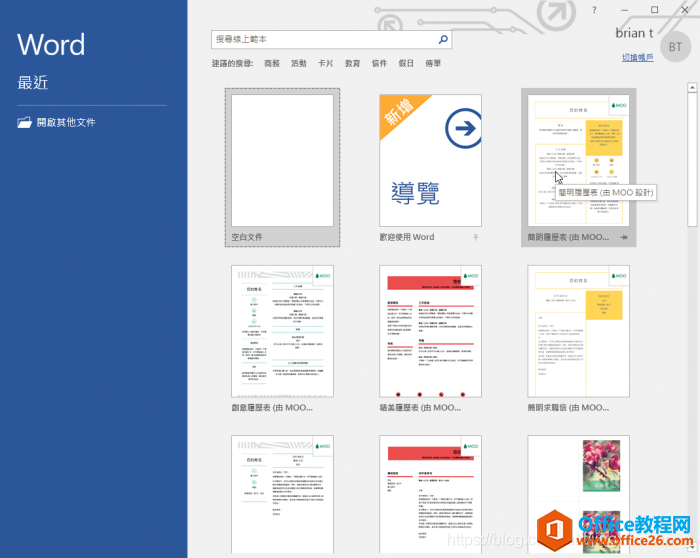
Task: Pin the 歡迎使用 Word template
Action: (476, 237)
